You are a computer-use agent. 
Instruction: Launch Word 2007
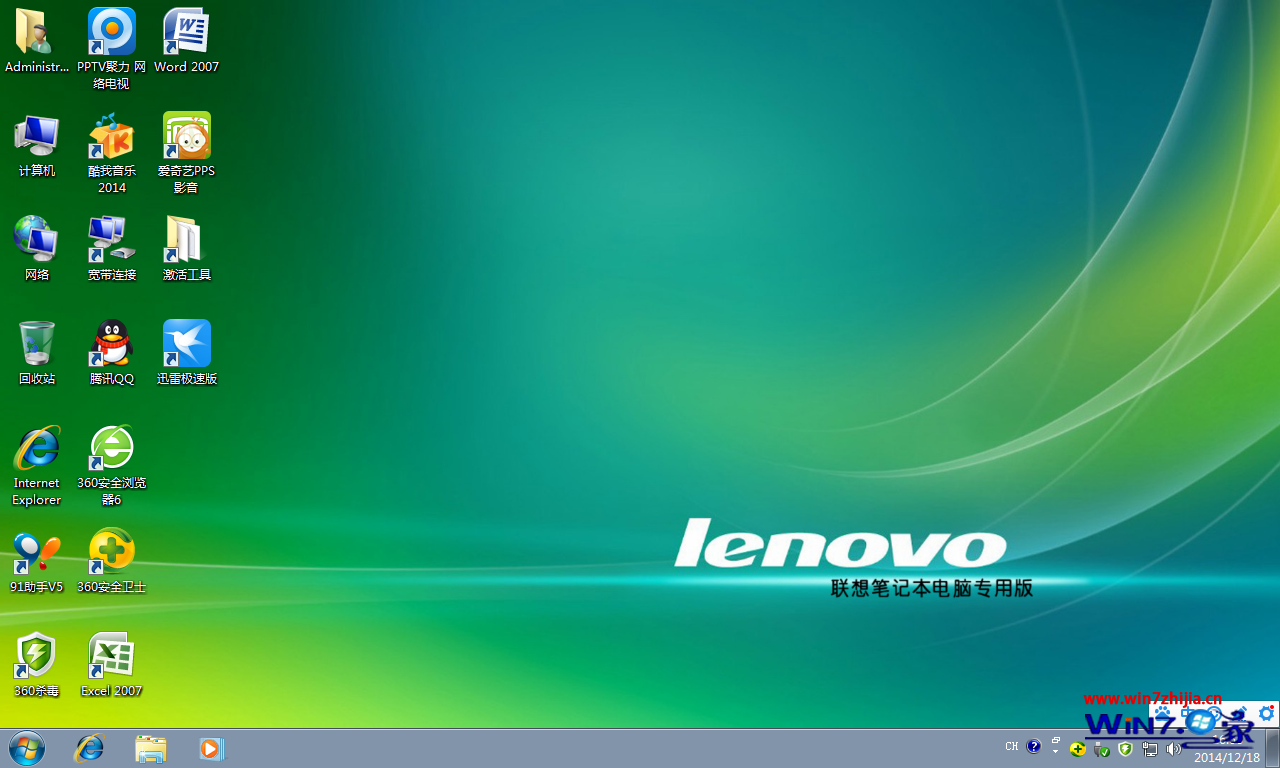tap(186, 30)
